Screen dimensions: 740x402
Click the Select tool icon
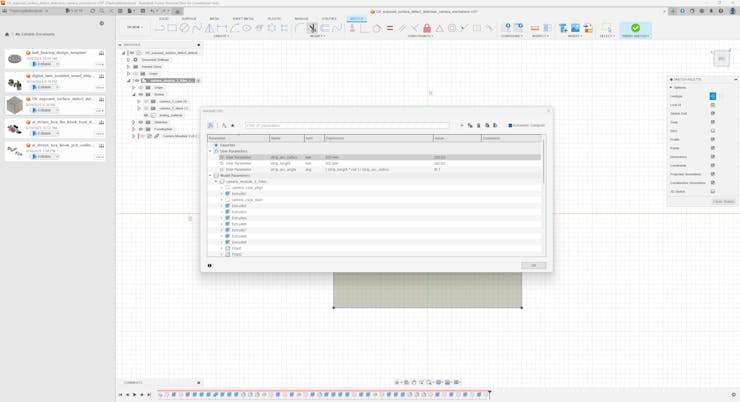tap(607, 28)
